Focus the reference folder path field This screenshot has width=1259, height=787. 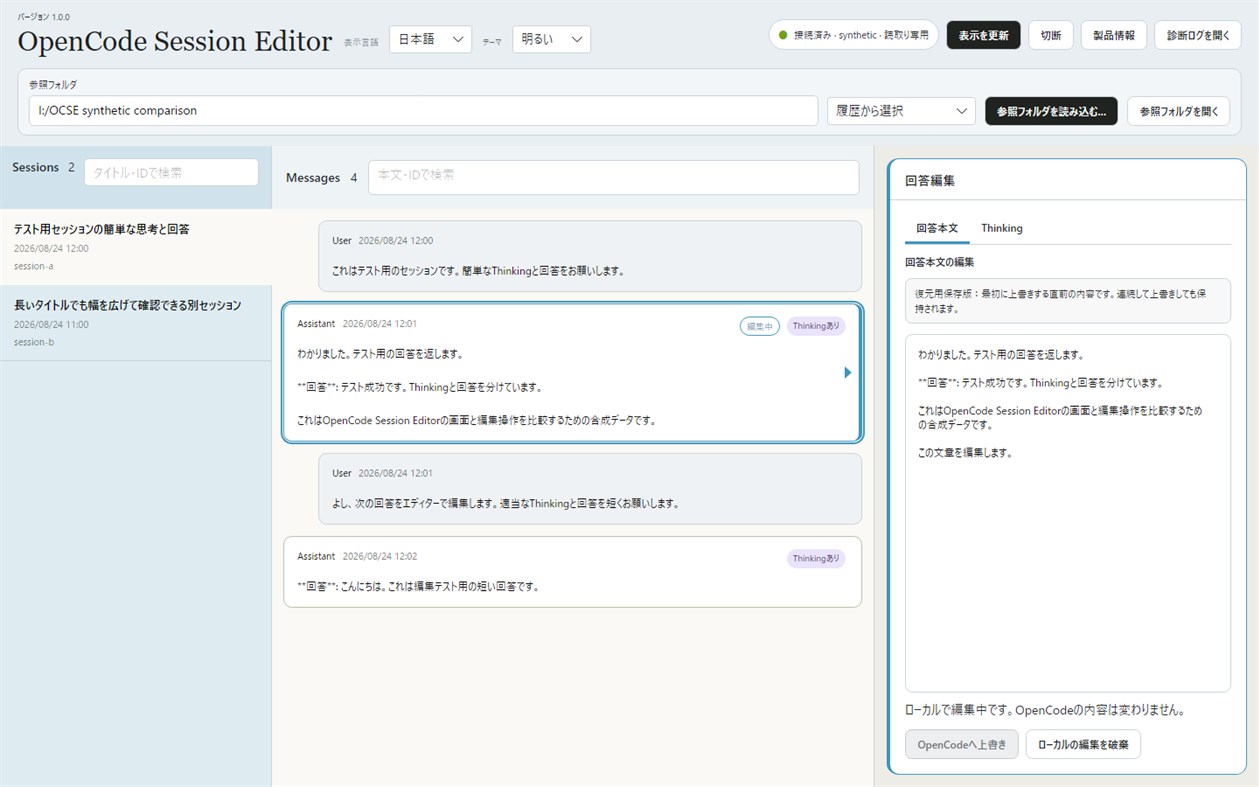[x=424, y=111]
